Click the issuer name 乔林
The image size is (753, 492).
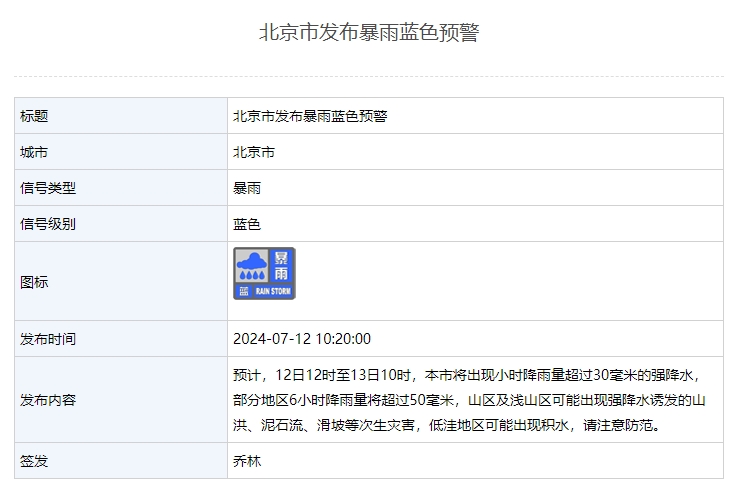pos(247,461)
